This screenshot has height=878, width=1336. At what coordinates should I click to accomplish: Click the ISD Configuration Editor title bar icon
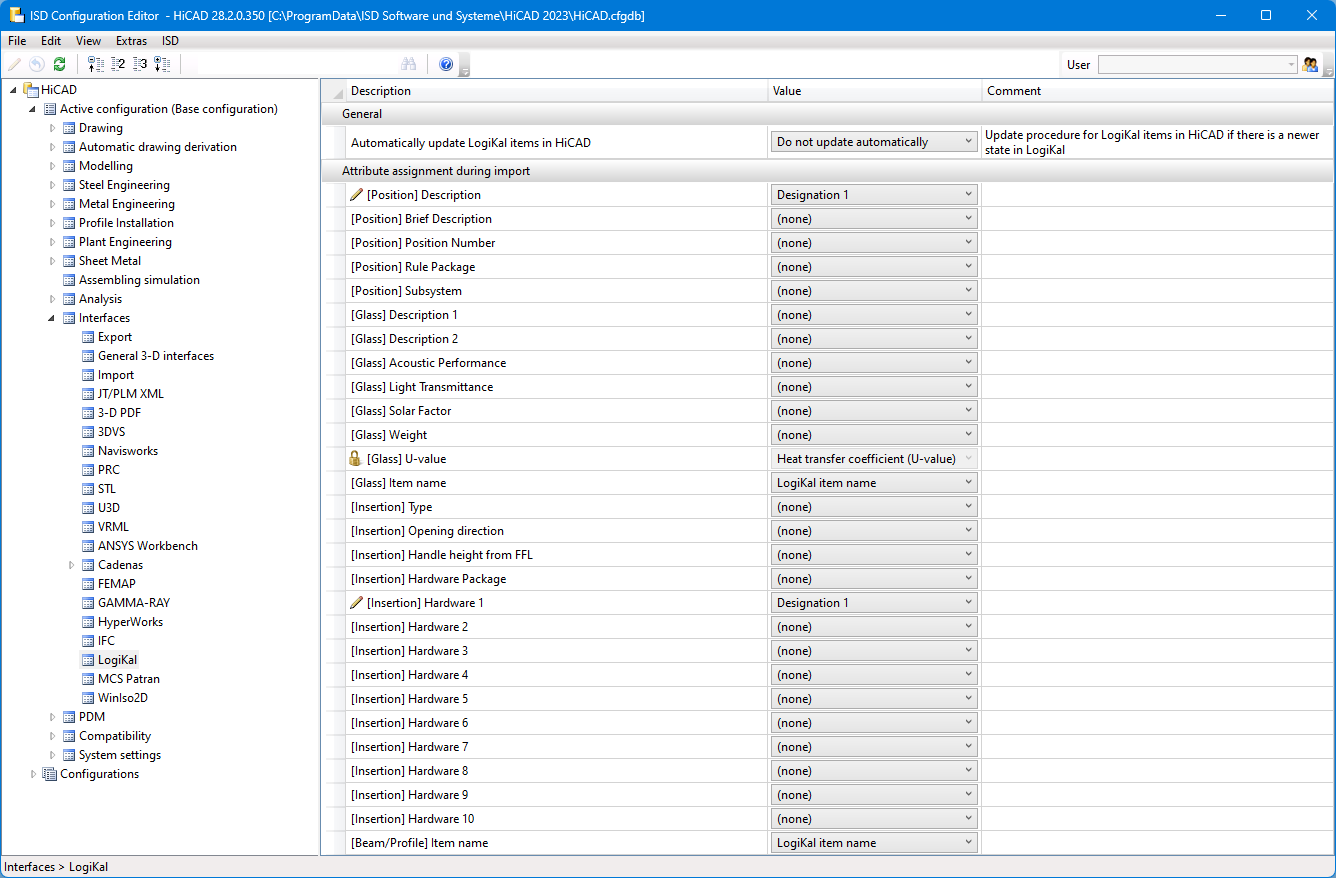pos(16,15)
